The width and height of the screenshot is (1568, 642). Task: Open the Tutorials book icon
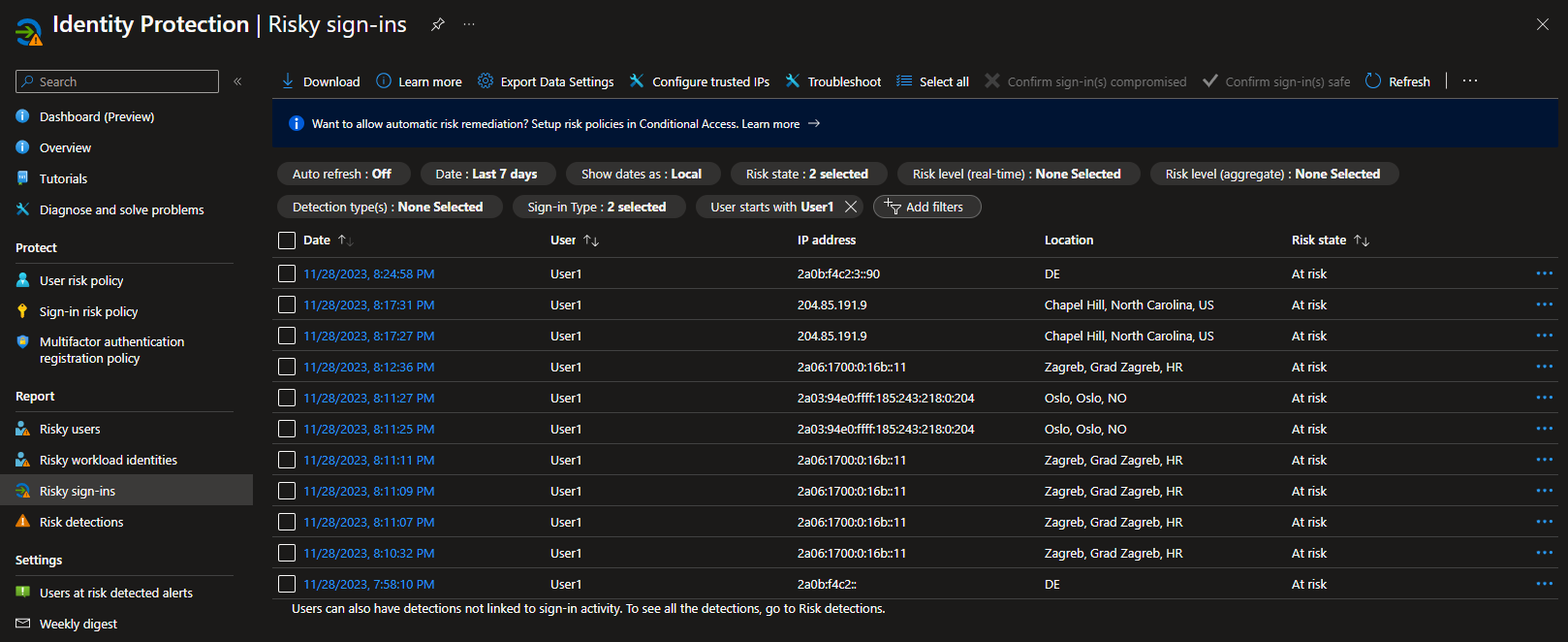click(23, 178)
